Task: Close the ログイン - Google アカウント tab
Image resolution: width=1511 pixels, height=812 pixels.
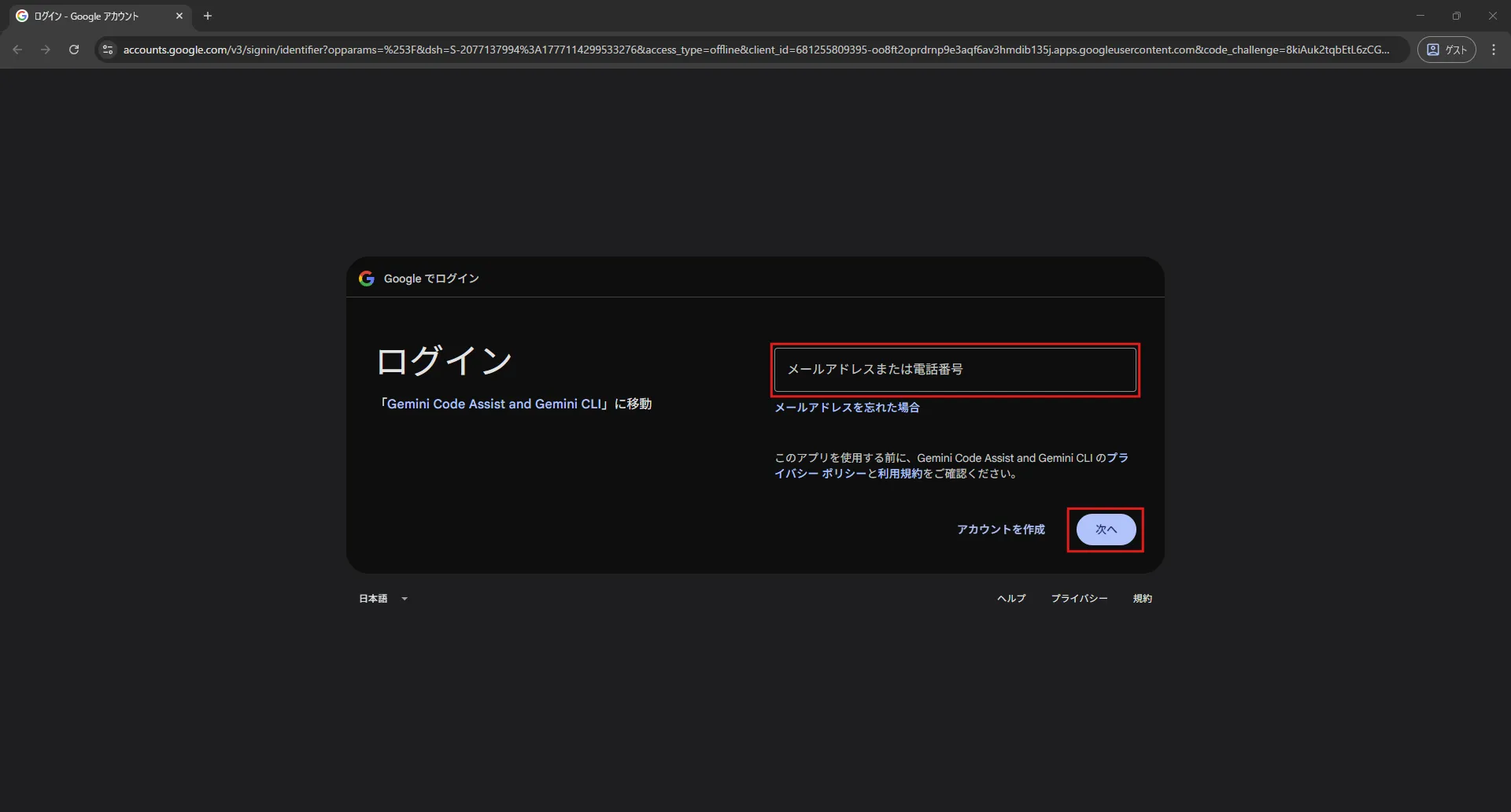Action: point(179,16)
